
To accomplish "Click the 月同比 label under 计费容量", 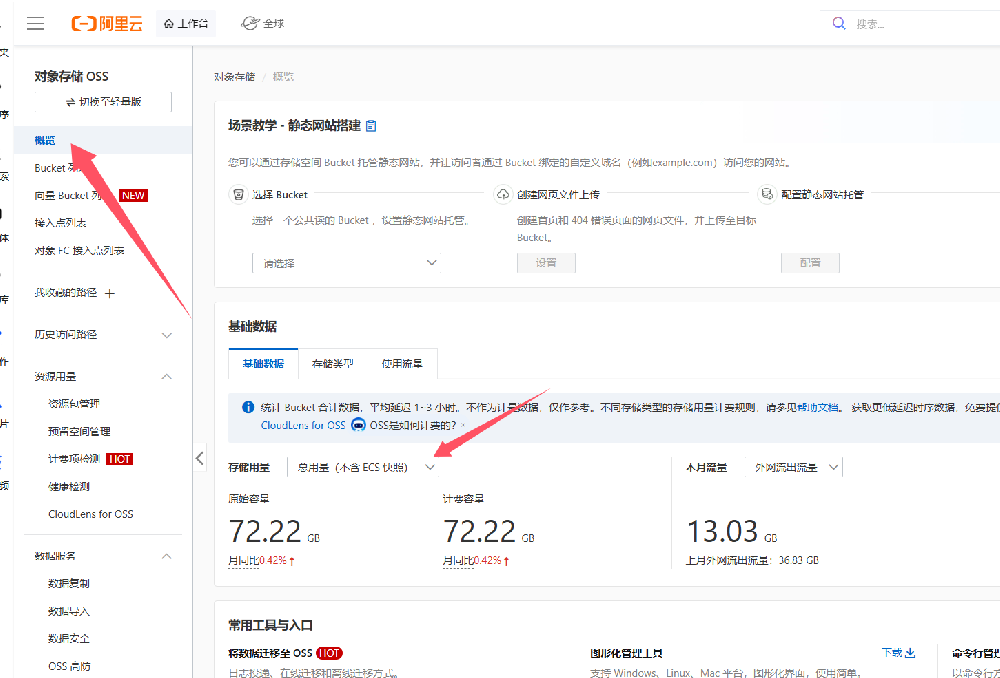I will point(458,561).
